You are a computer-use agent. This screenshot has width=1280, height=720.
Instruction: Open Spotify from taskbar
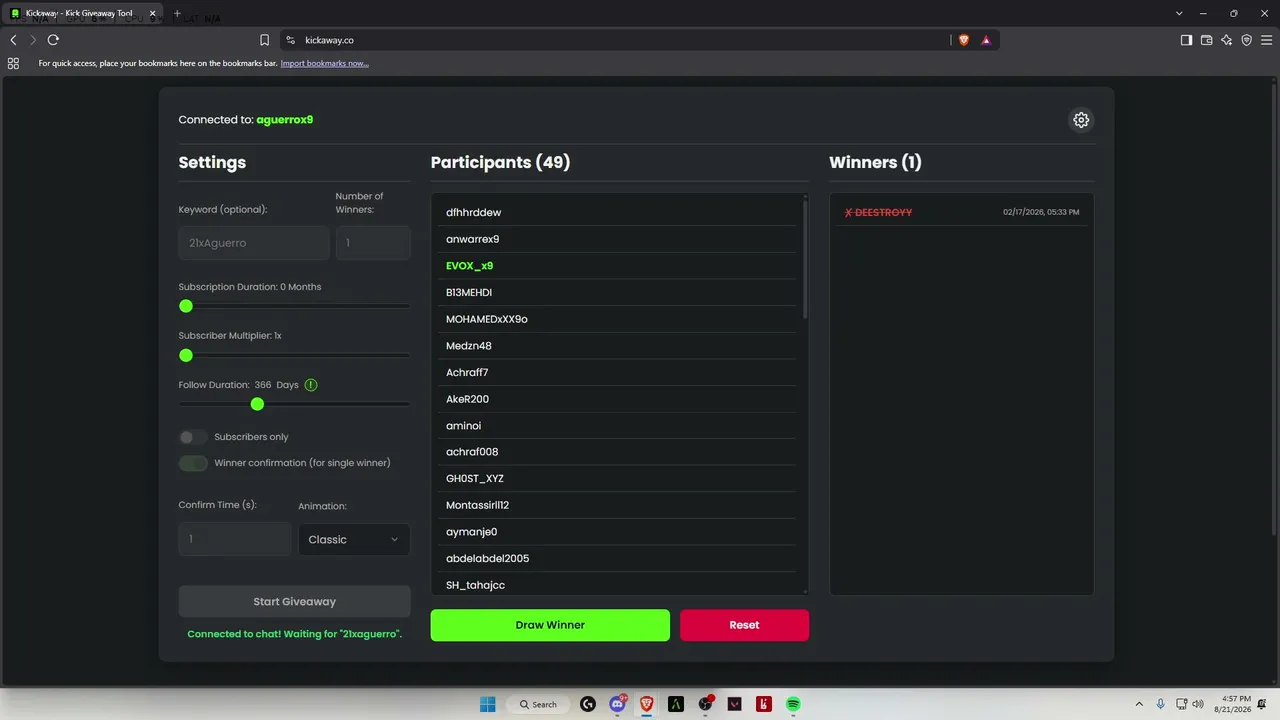tap(793, 704)
